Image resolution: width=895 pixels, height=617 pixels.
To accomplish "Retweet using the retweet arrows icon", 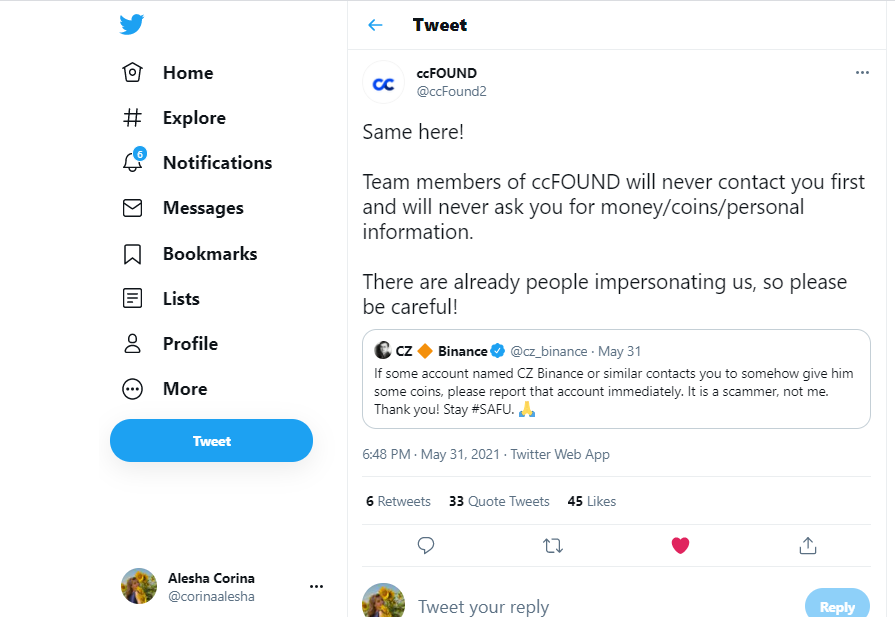I will click(x=553, y=546).
